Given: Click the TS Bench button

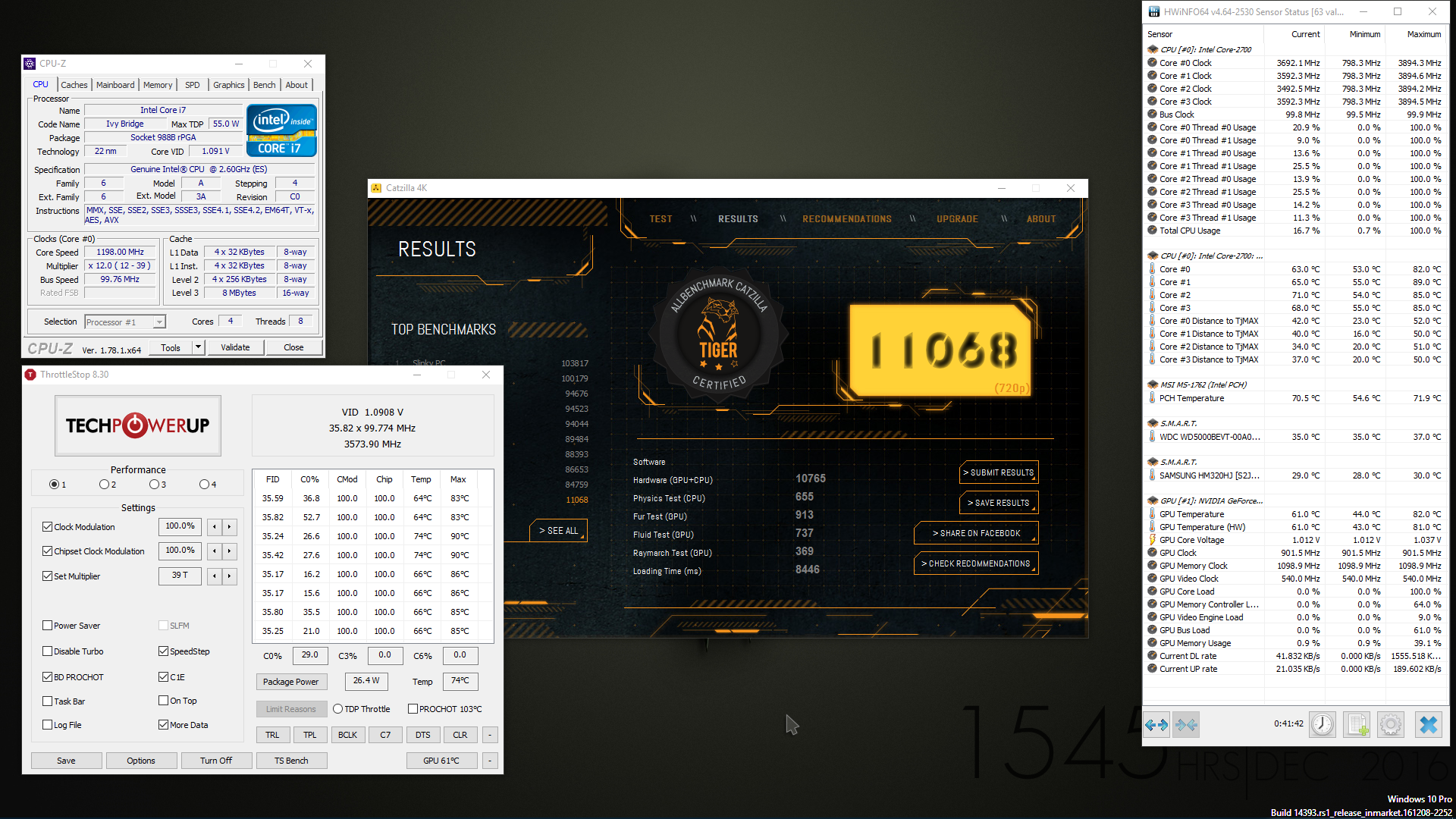Looking at the screenshot, I should [291, 761].
